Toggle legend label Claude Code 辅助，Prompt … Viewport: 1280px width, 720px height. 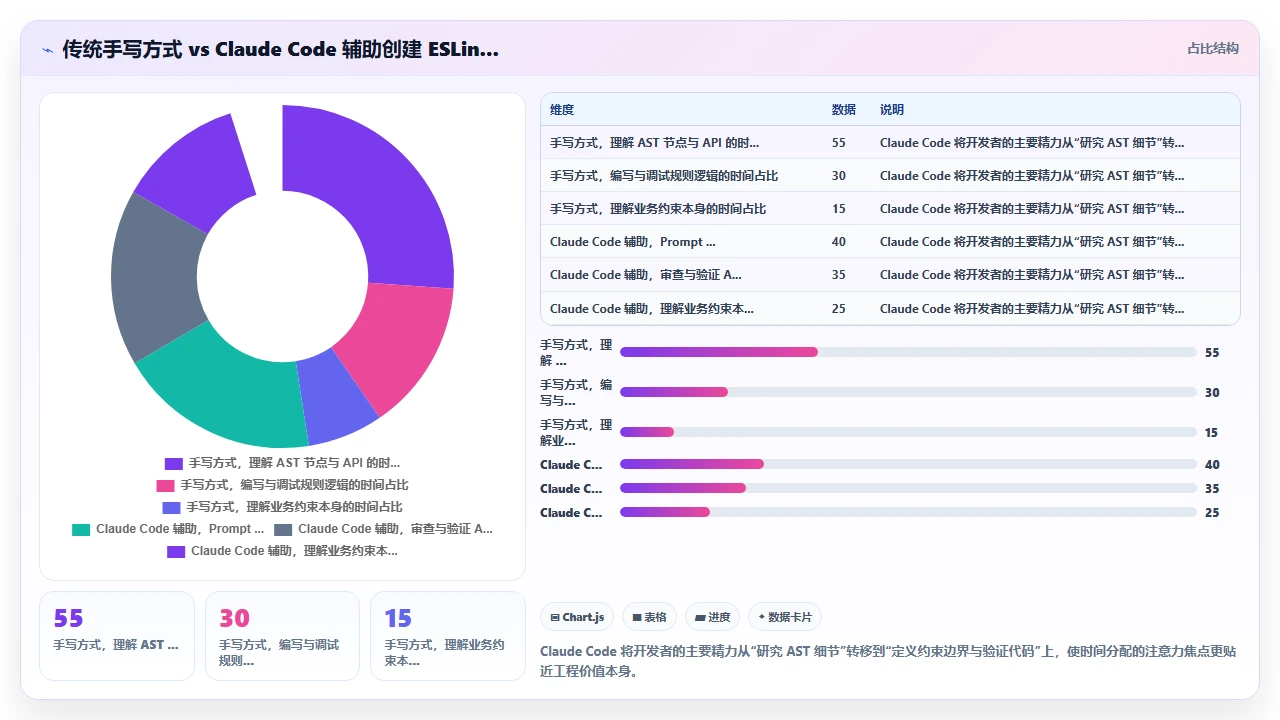(180, 529)
